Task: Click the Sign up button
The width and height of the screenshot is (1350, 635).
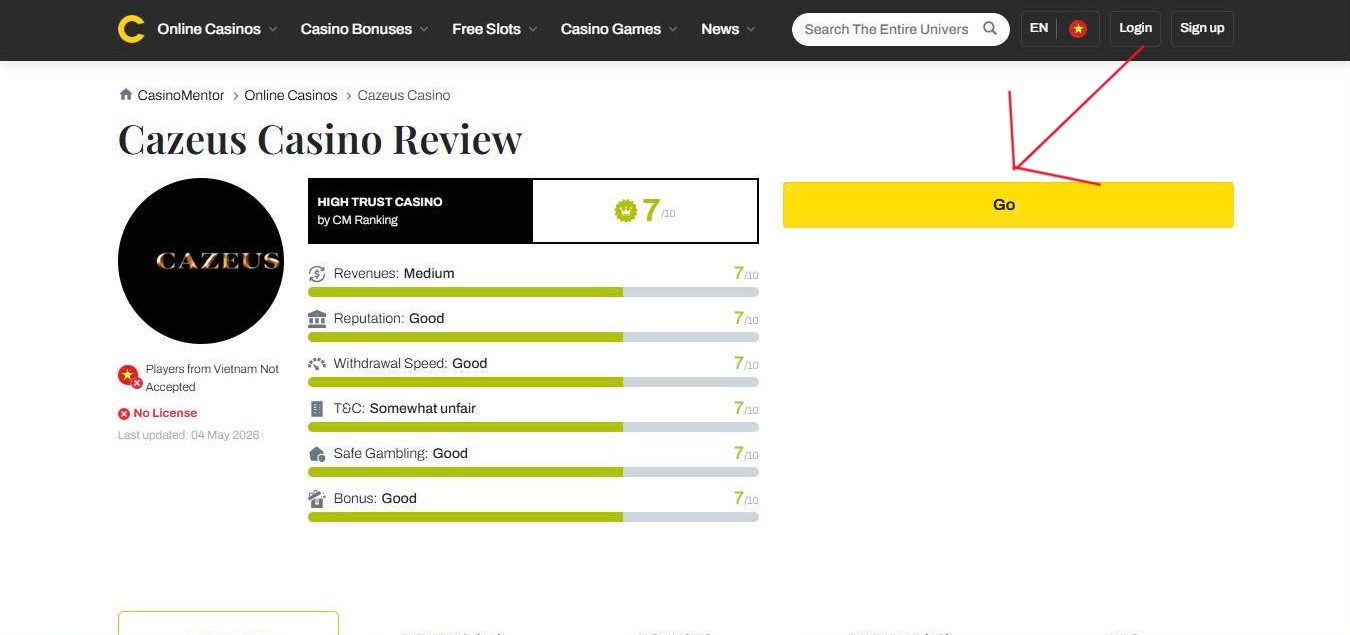Action: point(1202,28)
